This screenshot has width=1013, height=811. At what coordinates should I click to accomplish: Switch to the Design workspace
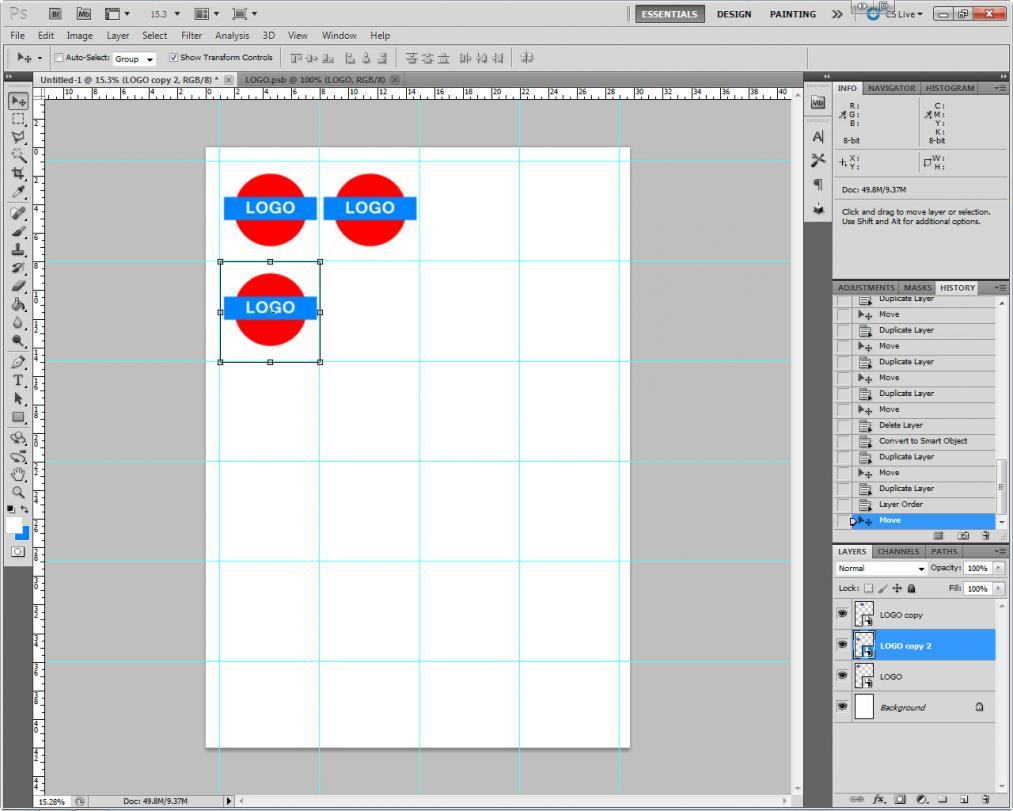point(734,14)
